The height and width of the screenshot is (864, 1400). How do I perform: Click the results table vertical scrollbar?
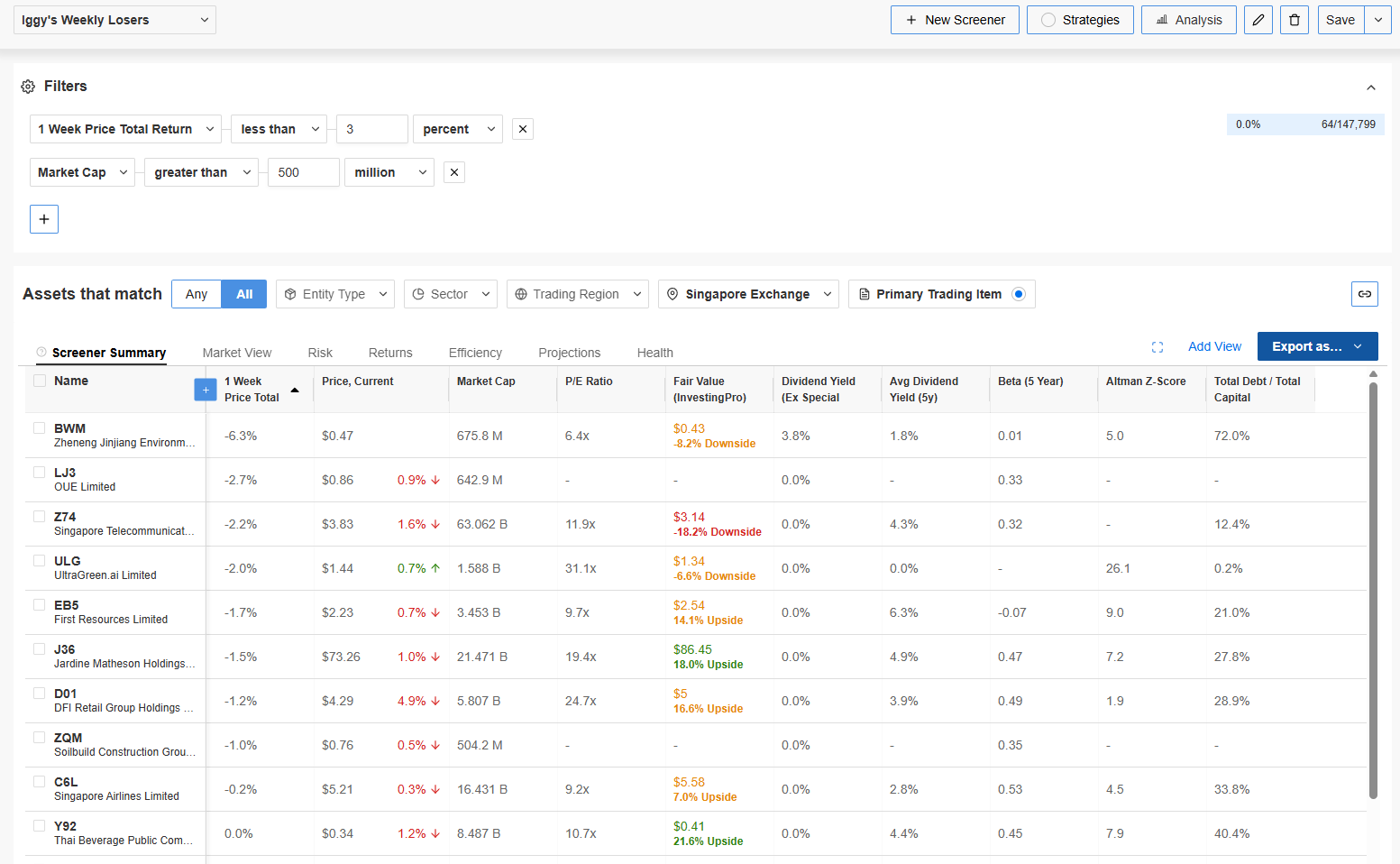pos(1373,591)
